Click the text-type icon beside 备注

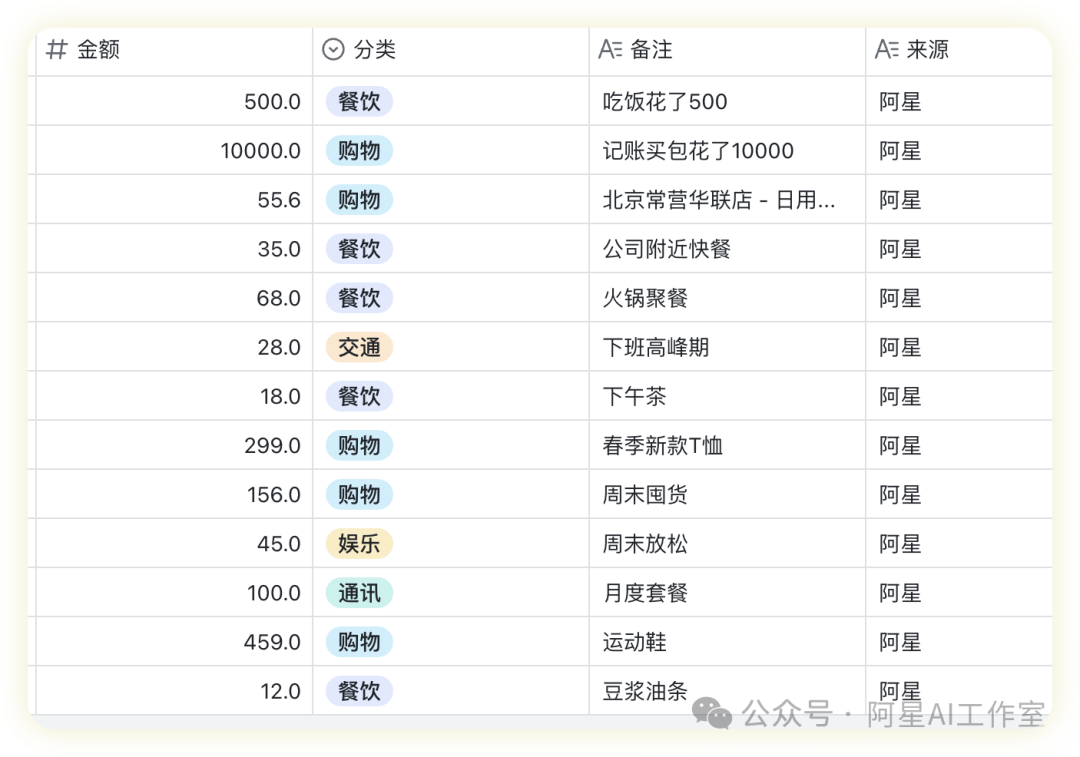610,50
